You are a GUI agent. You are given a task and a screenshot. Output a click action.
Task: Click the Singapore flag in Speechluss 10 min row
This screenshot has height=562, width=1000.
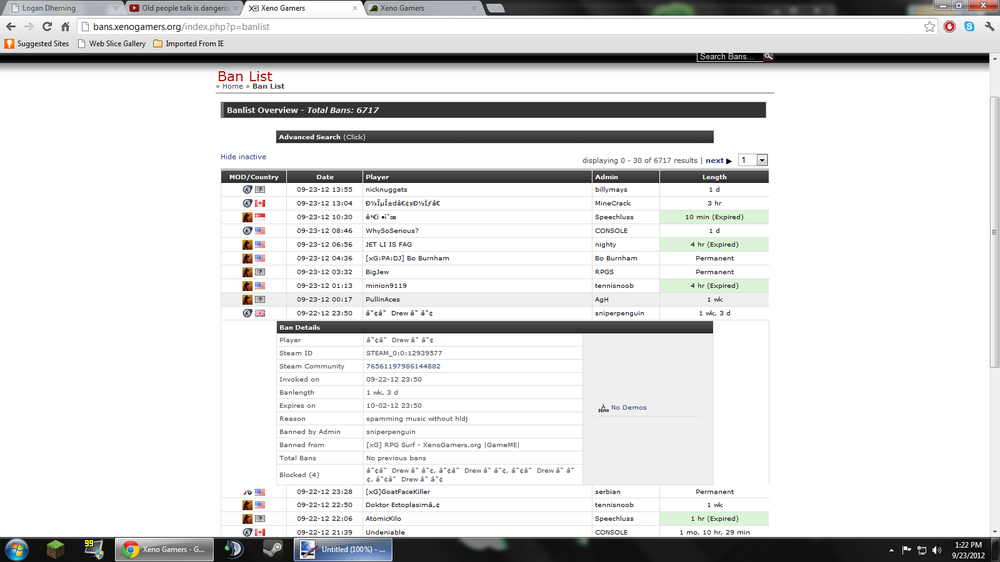coord(260,217)
